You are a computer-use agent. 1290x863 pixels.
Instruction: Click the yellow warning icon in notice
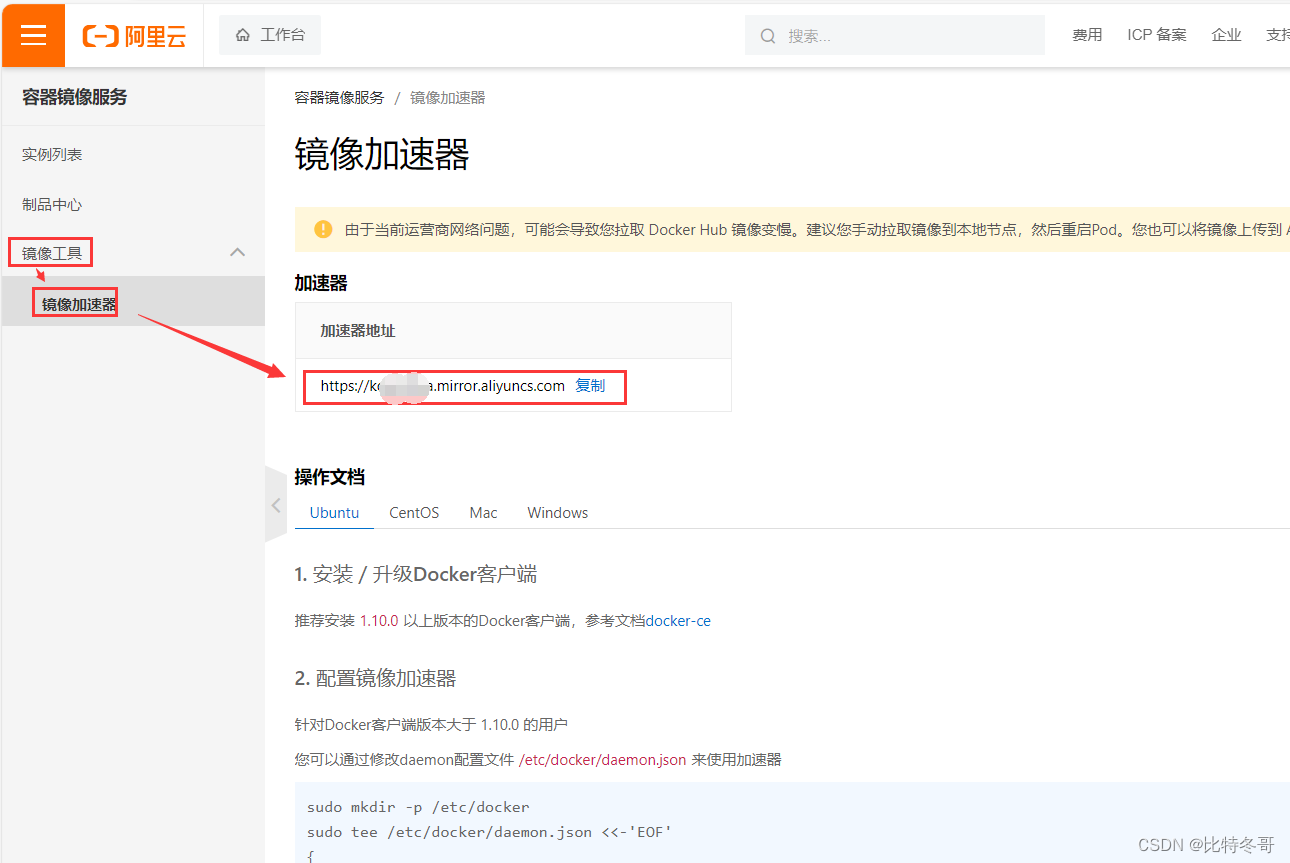click(x=323, y=229)
